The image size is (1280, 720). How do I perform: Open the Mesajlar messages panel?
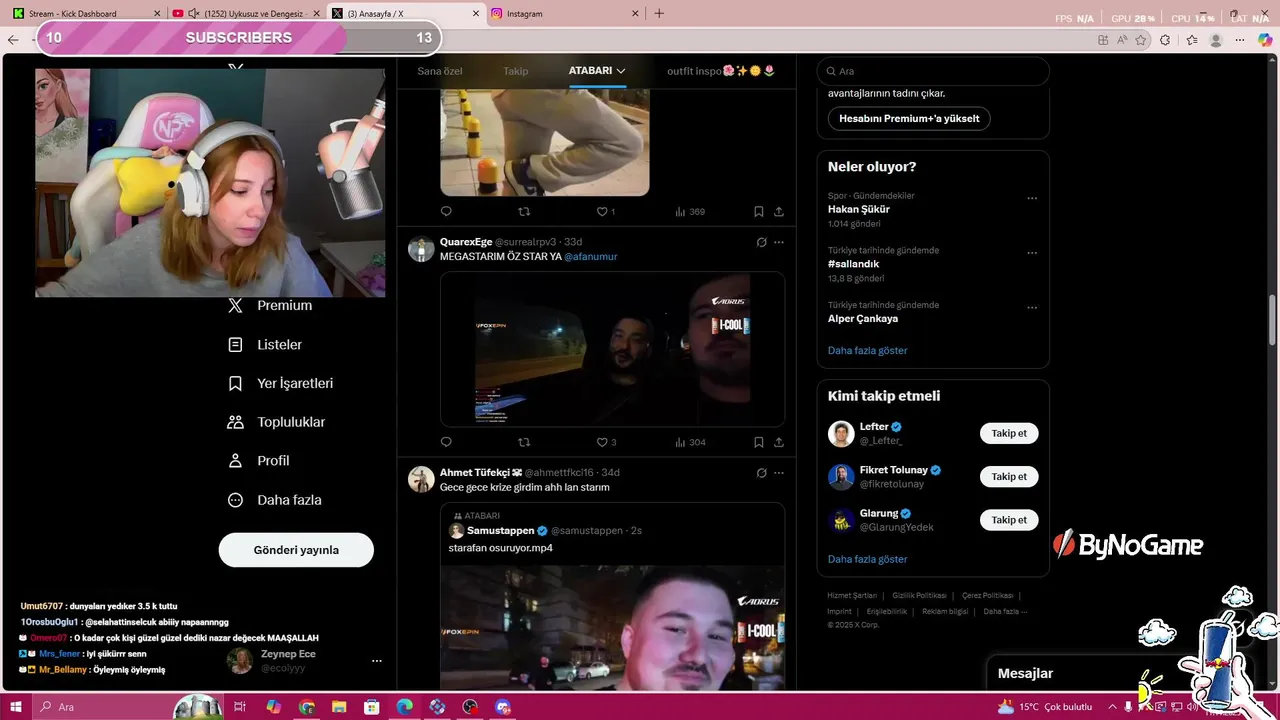1025,674
